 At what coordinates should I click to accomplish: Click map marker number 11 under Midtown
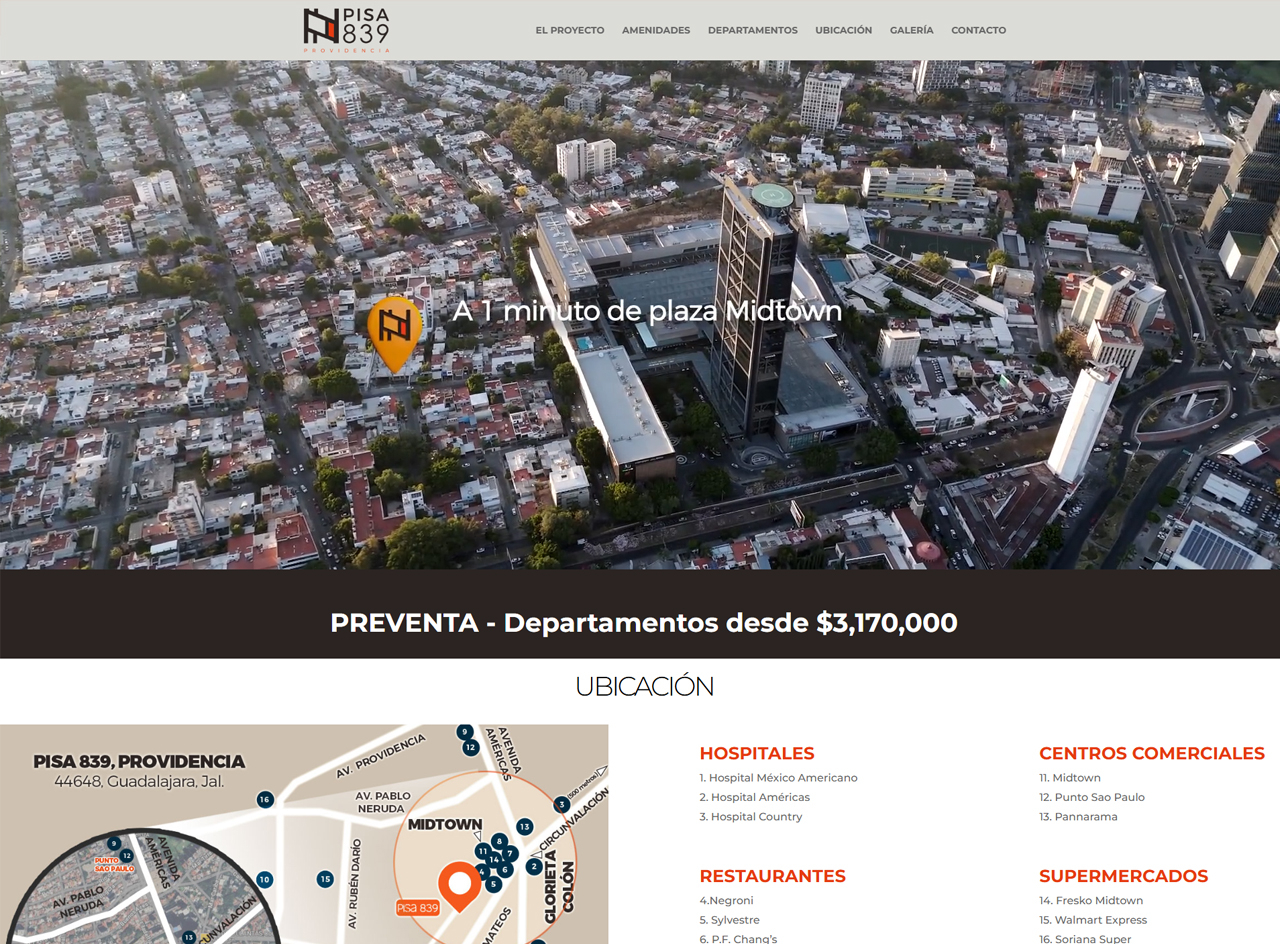pyautogui.click(x=483, y=851)
